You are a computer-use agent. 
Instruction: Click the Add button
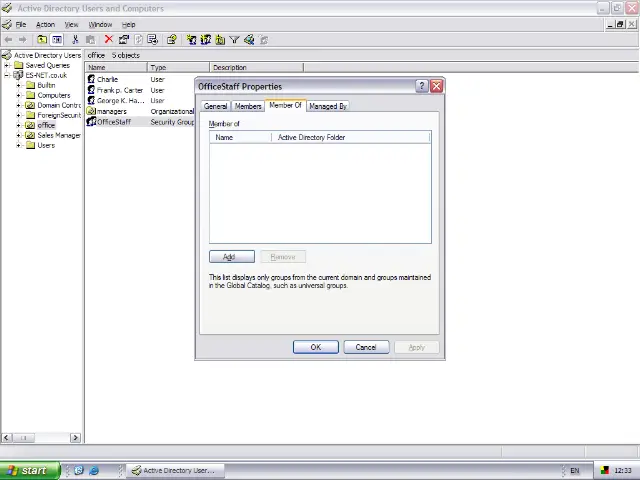232,257
